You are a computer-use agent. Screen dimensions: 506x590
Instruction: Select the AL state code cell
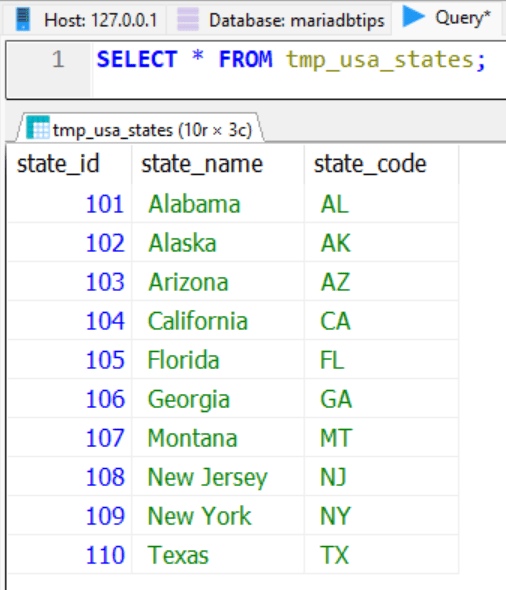click(x=381, y=204)
